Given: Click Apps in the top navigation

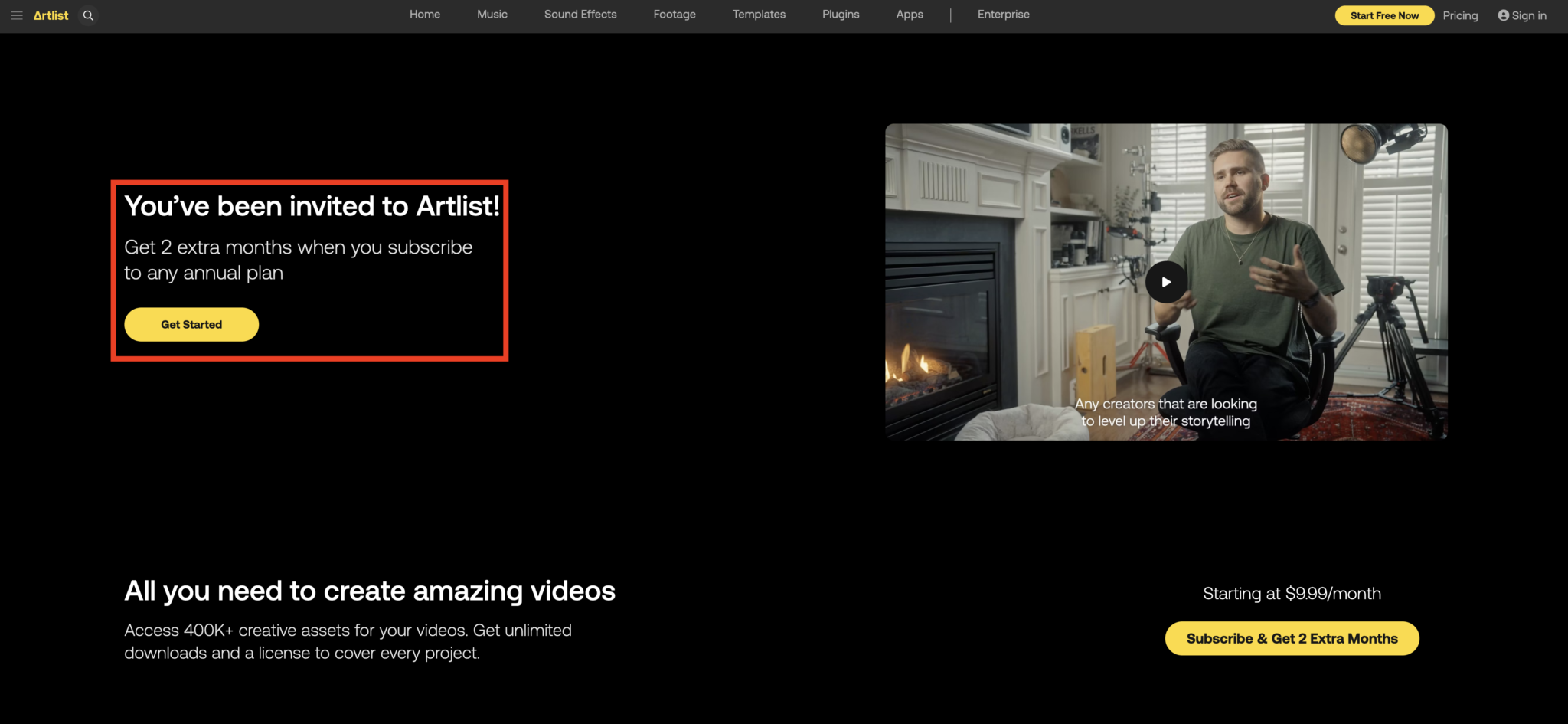Looking at the screenshot, I should click(x=909, y=15).
